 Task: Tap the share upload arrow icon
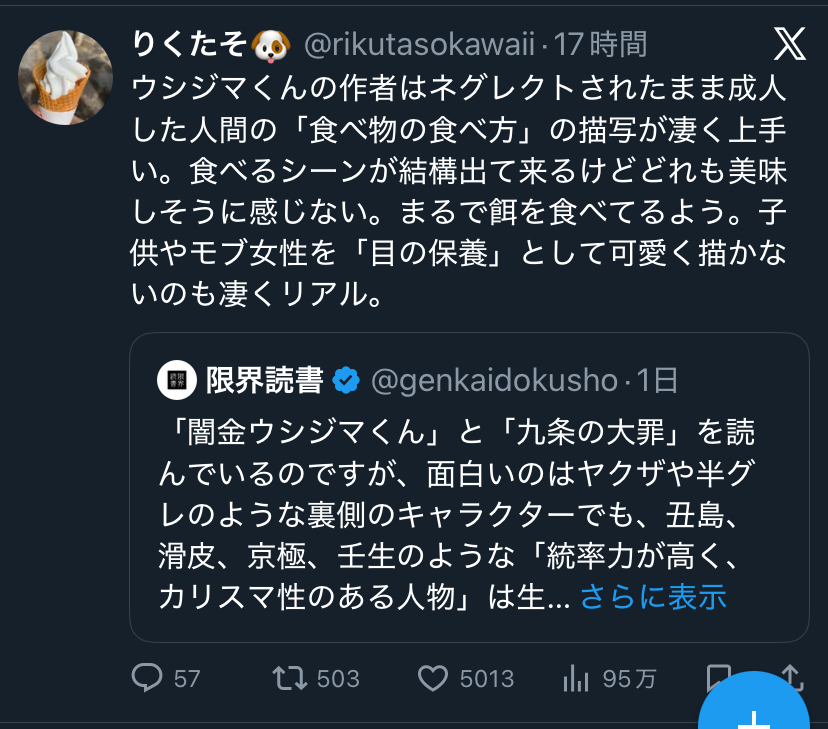[x=791, y=676]
